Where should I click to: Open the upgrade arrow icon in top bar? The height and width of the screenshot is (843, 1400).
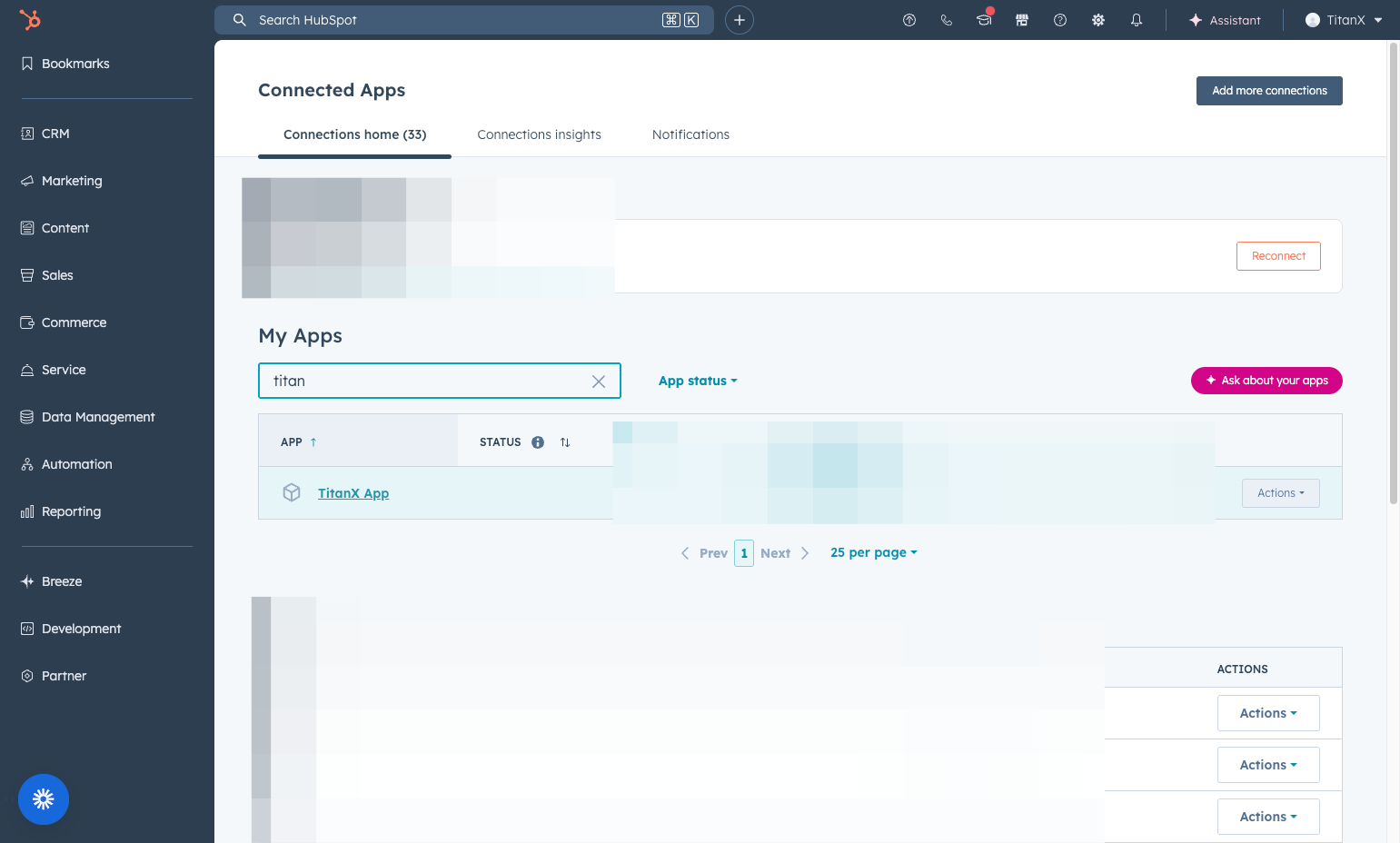coord(909,20)
